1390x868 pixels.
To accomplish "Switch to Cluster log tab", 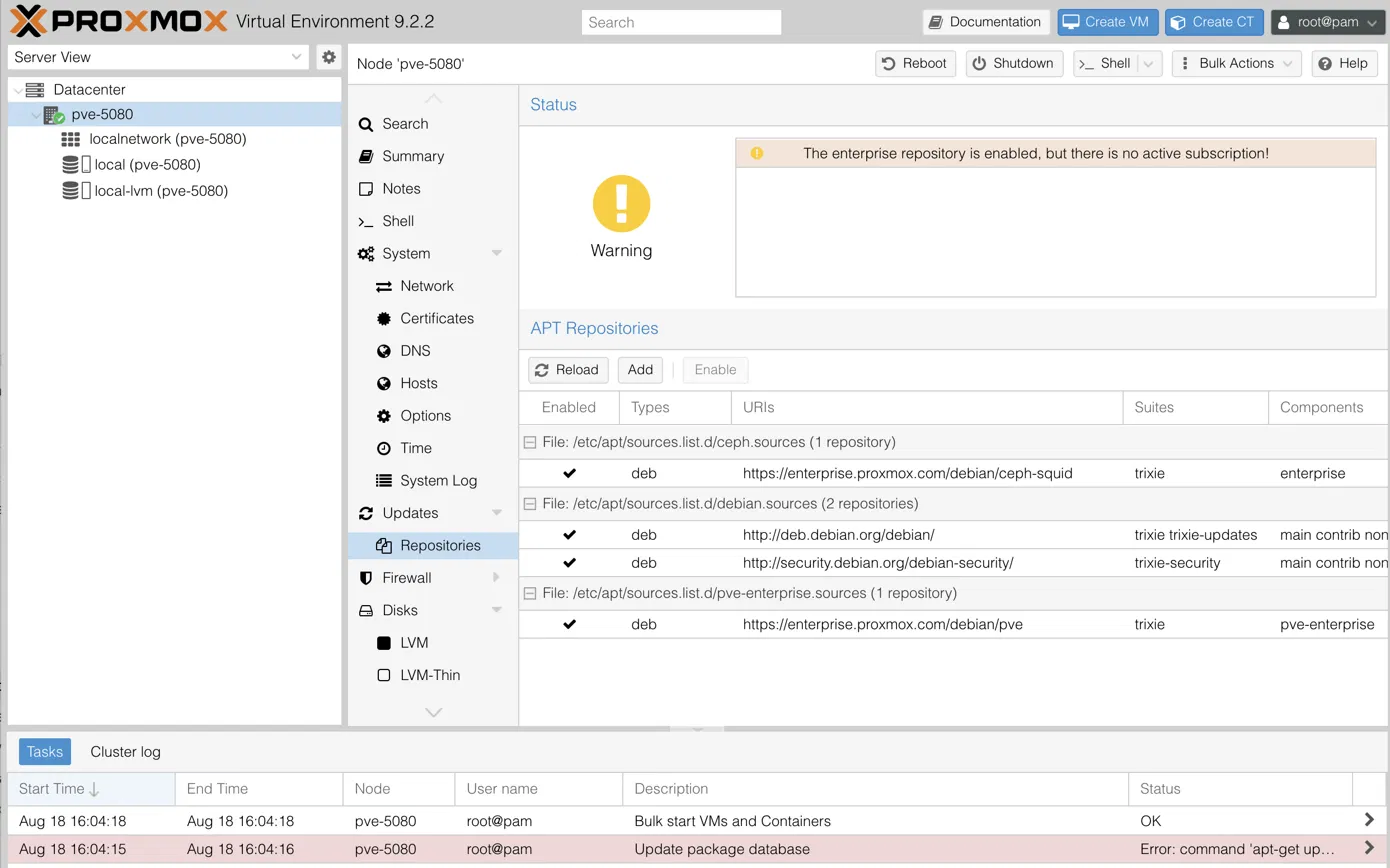I will [125, 752].
